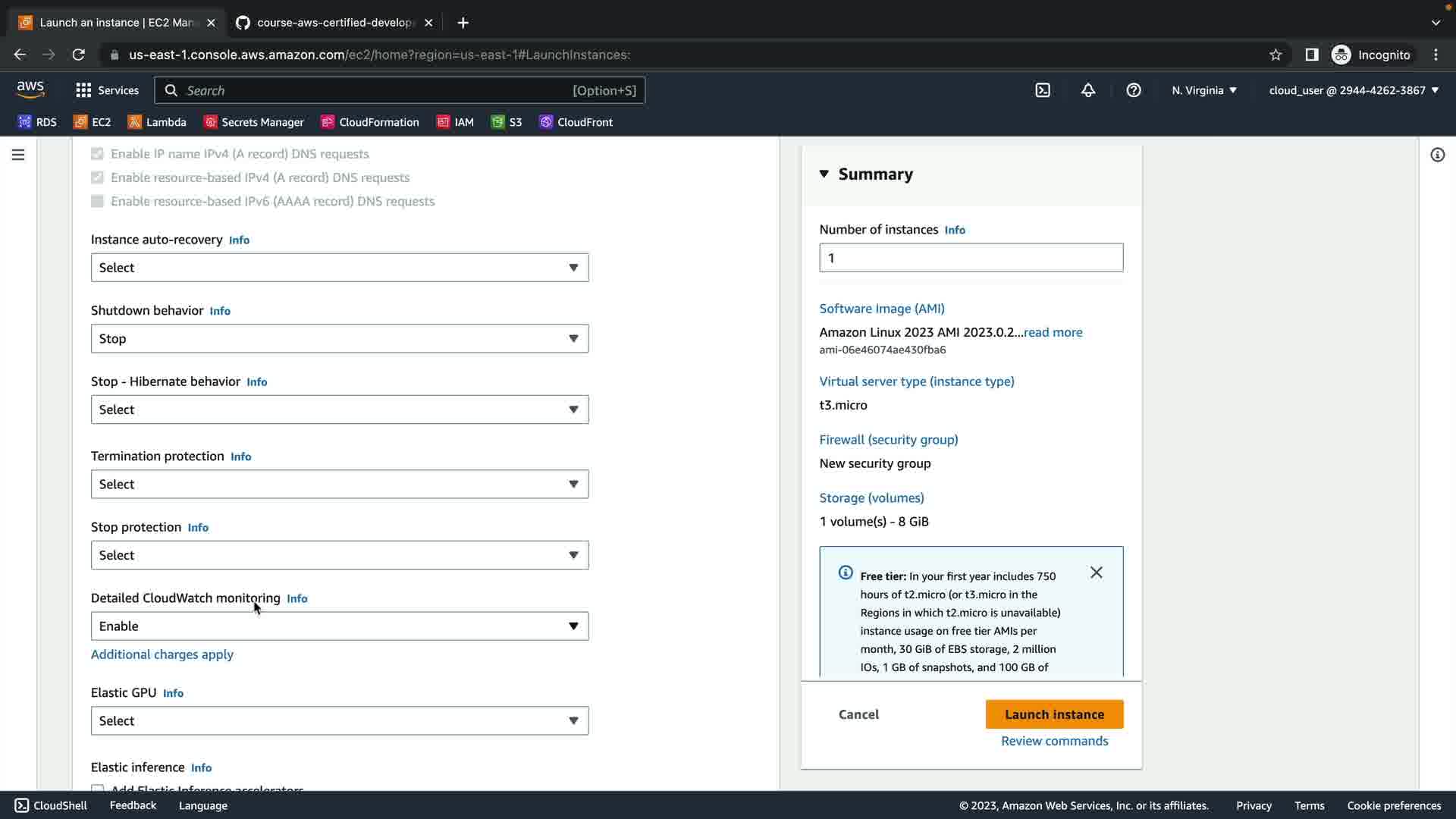
Task: Open the Shutdown behavior dropdown
Action: [x=340, y=338]
